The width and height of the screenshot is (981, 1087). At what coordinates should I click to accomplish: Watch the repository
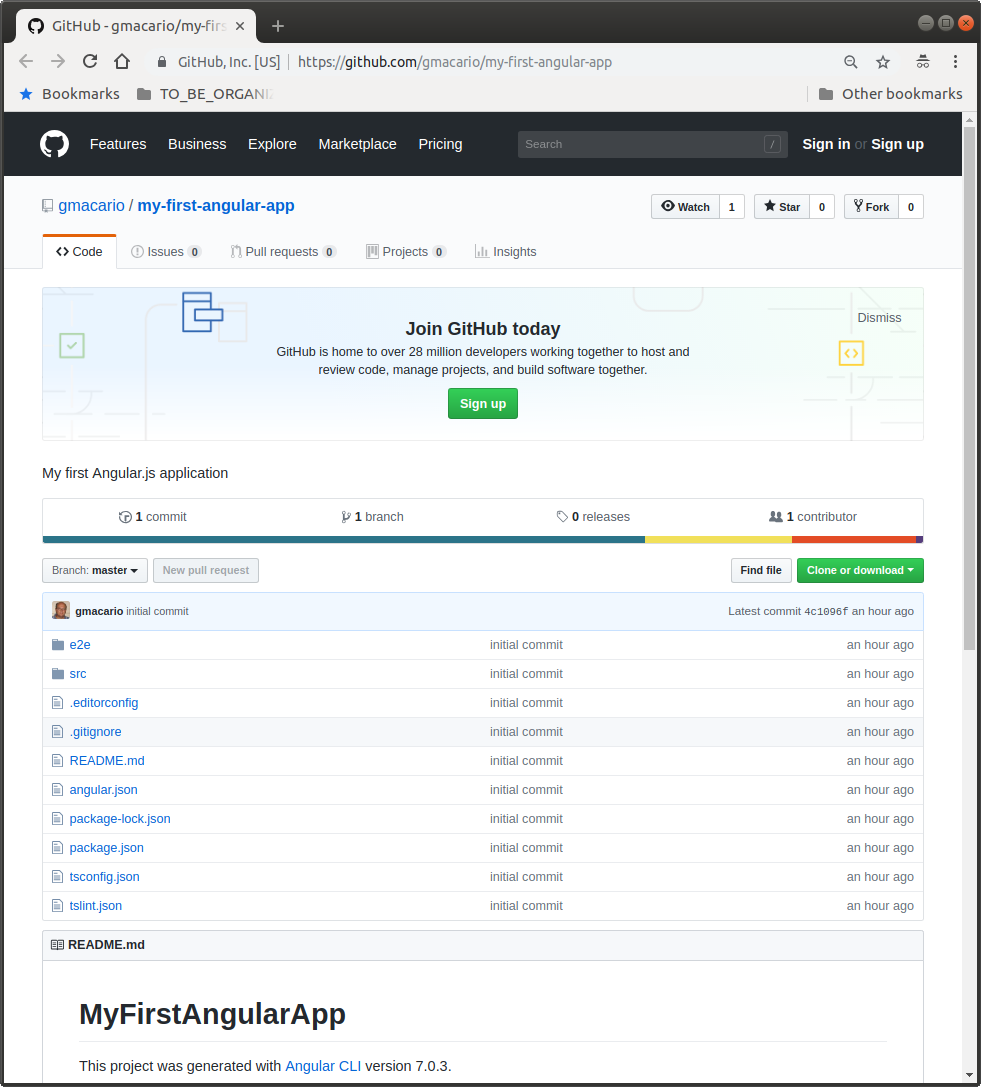pos(686,207)
